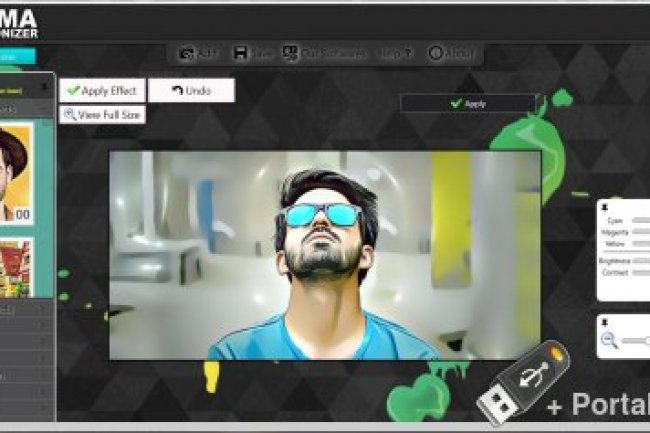The image size is (650, 433).
Task: Click the Save floppy disk icon
Action: point(240,54)
